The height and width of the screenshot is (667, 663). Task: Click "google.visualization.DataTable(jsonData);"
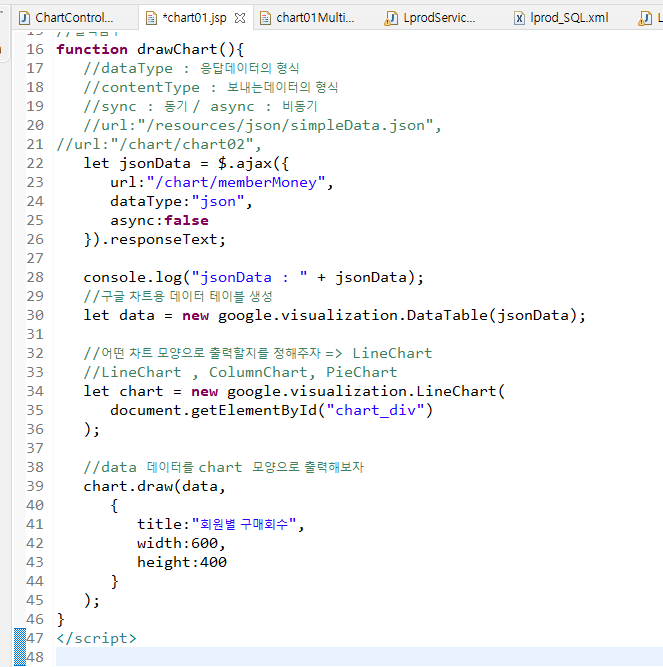pos(402,315)
